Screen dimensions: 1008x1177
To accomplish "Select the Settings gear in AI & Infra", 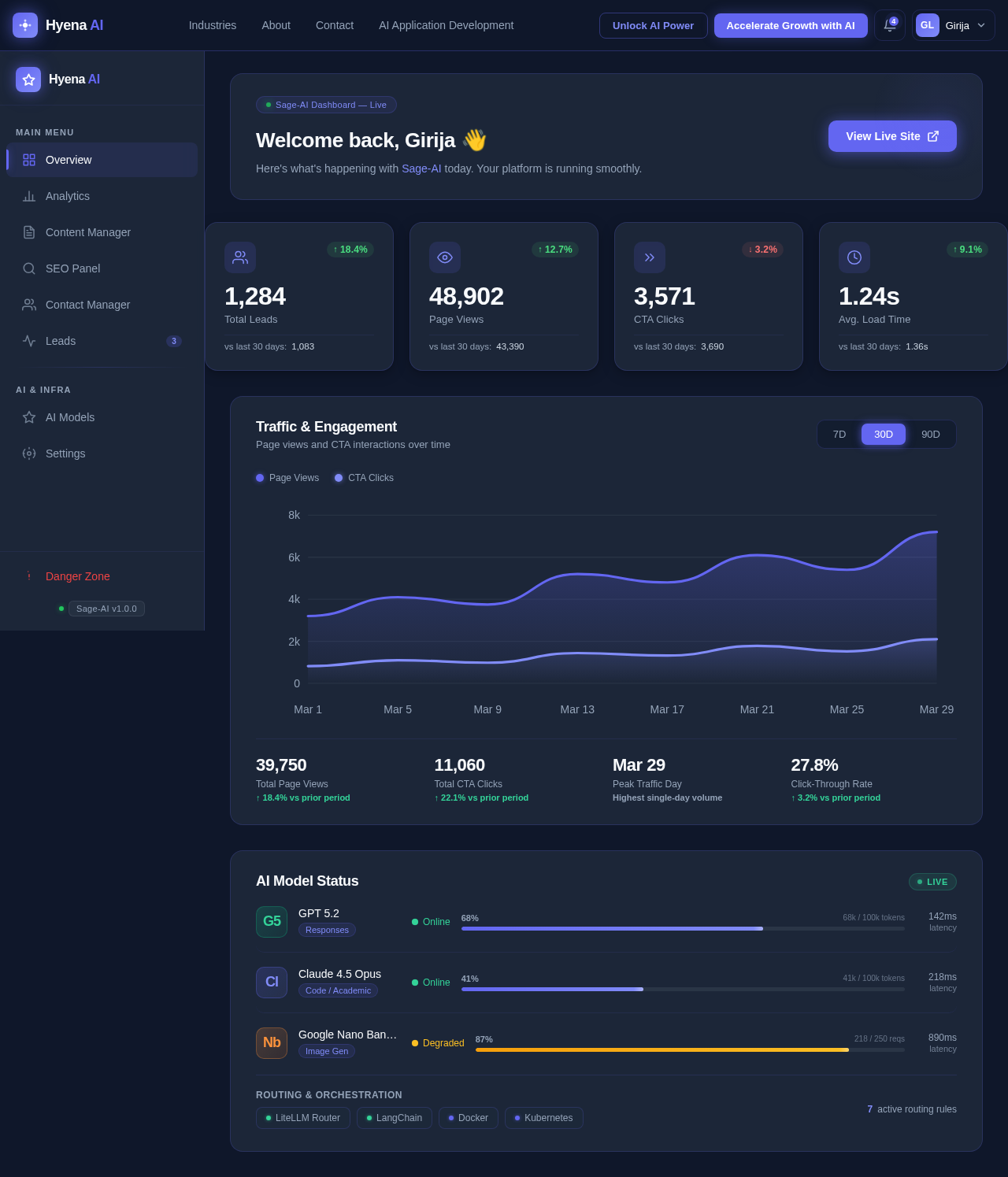I will 29,453.
